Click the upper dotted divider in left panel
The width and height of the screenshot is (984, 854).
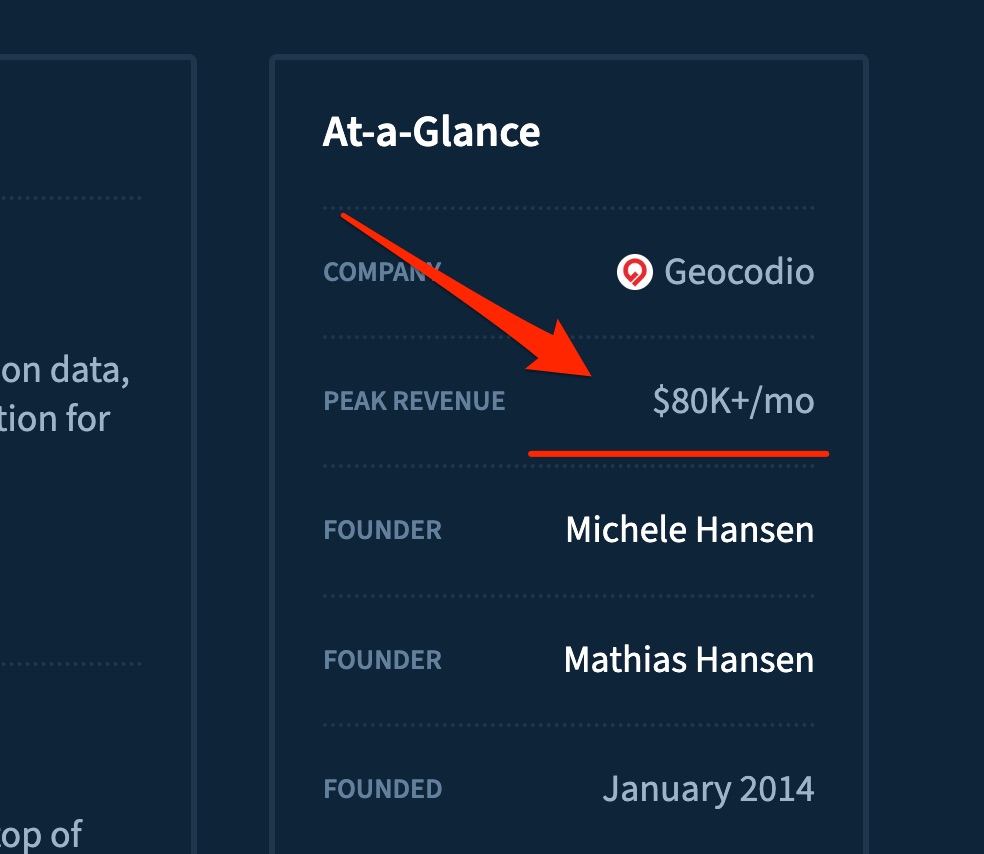click(70, 198)
